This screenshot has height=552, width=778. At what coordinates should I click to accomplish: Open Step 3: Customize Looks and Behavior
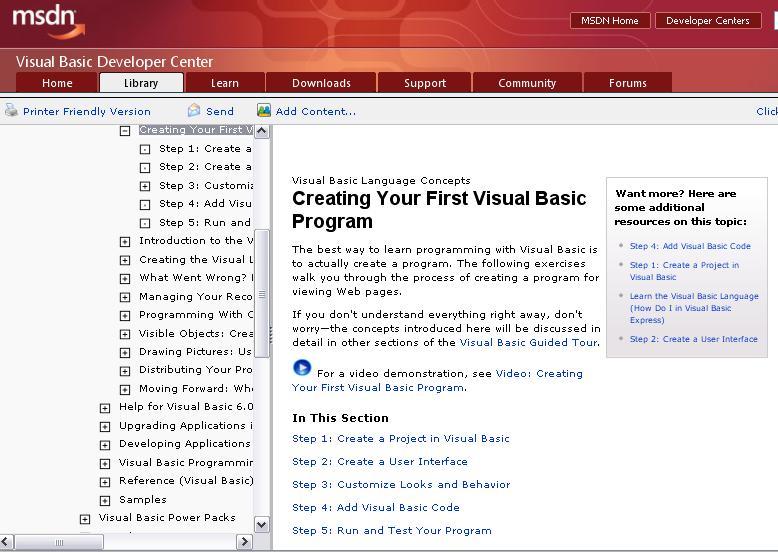[x=401, y=484]
